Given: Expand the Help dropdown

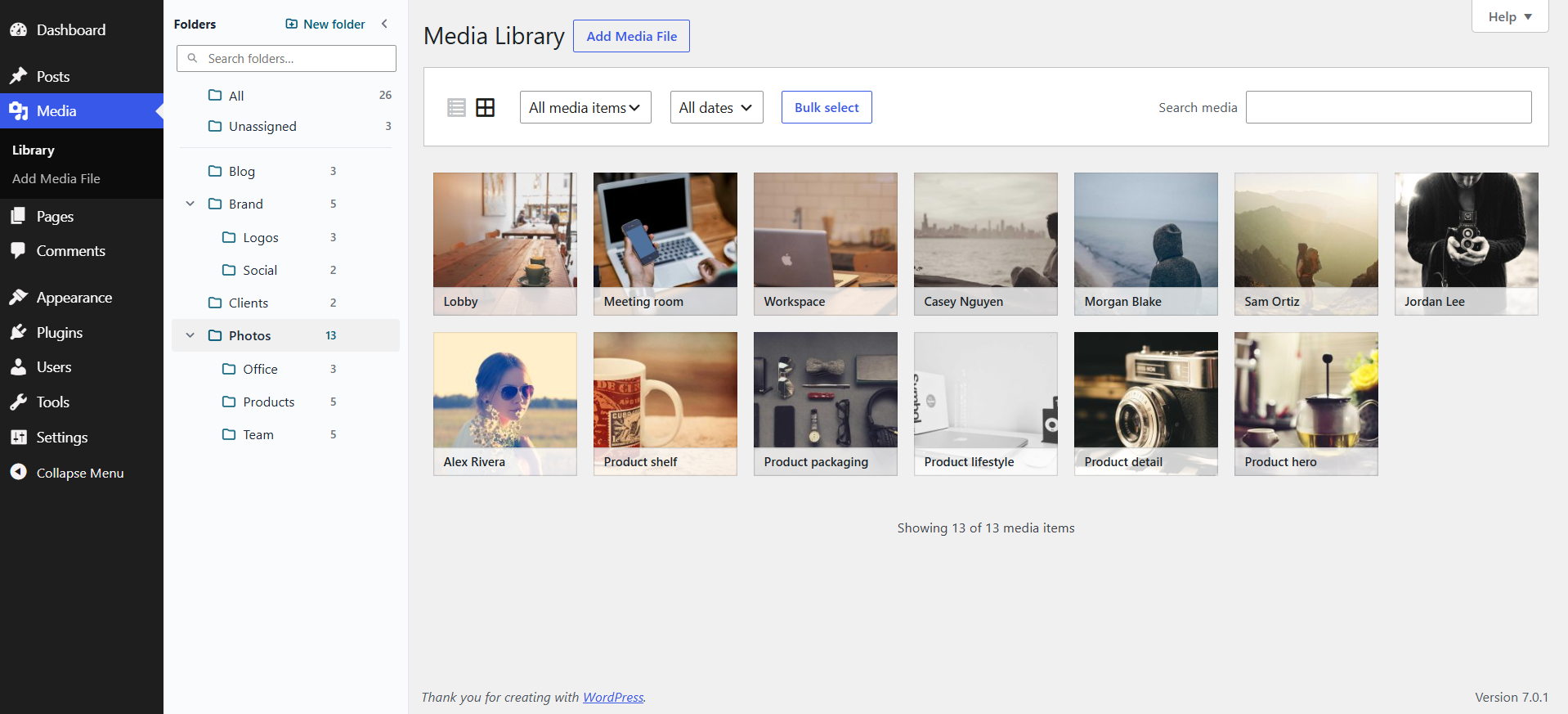Looking at the screenshot, I should point(1509,16).
